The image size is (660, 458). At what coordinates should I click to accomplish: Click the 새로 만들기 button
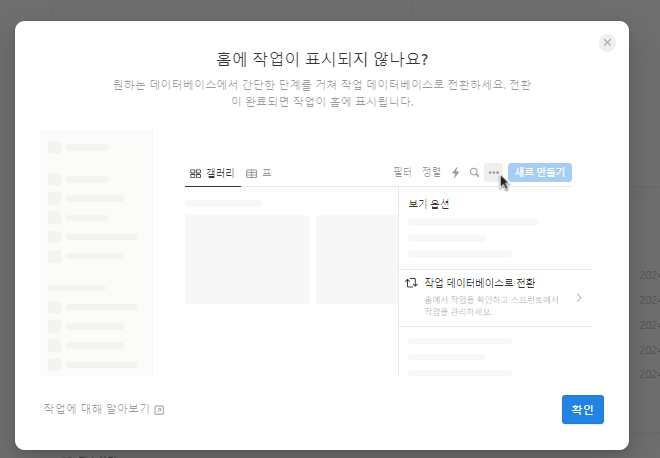(x=540, y=172)
